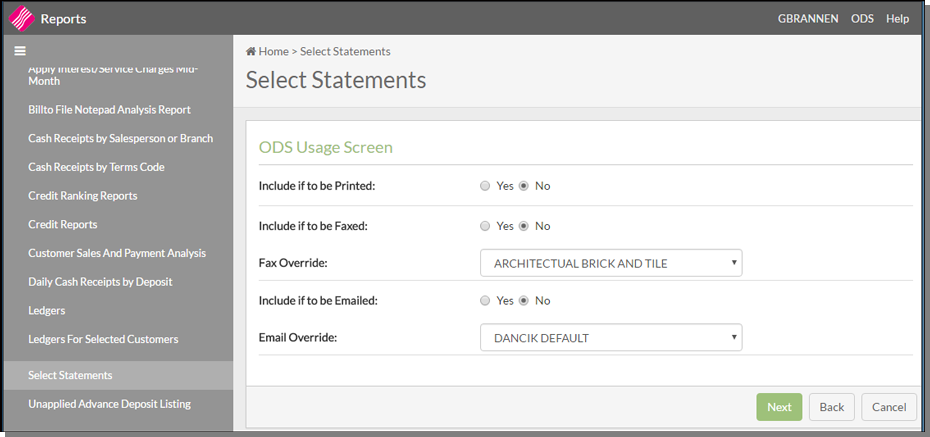Open the Fax Override dropdown
930x437 pixels.
[x=611, y=263]
